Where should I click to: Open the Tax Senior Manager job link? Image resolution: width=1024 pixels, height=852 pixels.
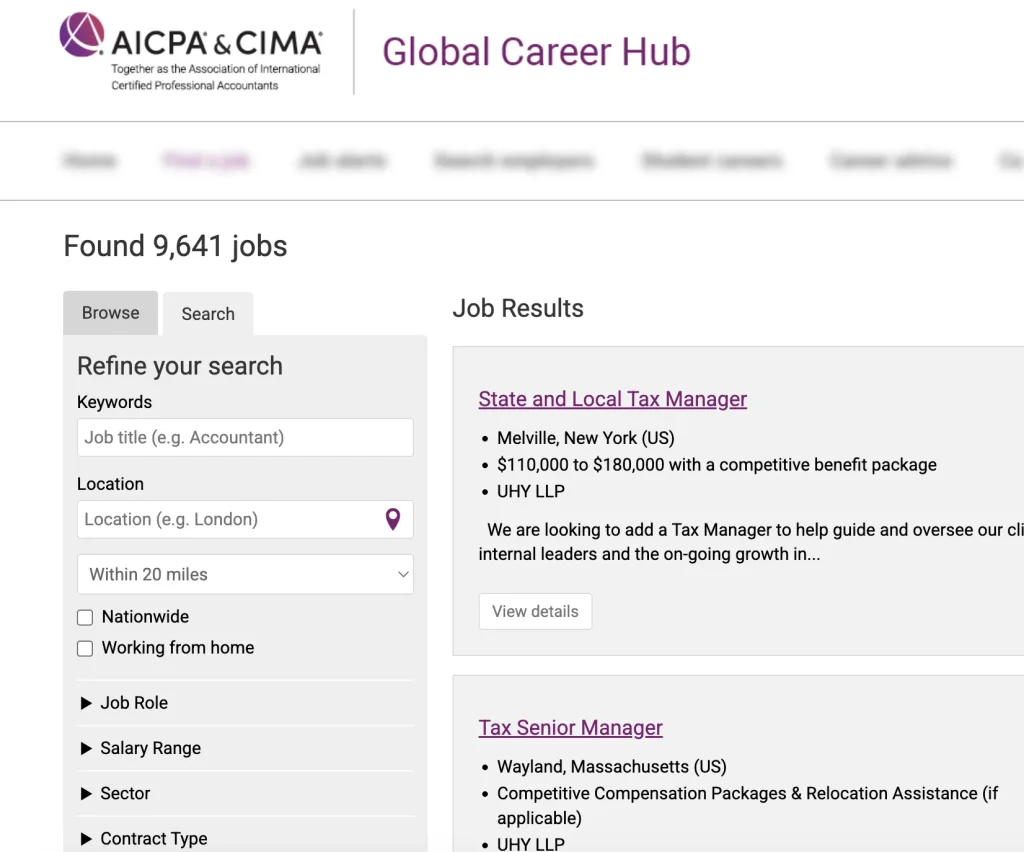click(x=570, y=728)
